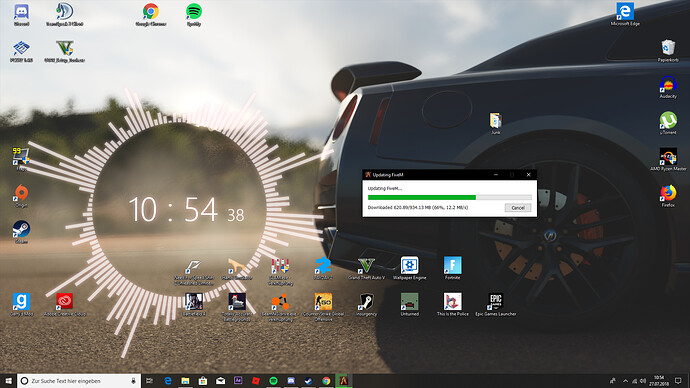
Task: Launch Battlefield 4 desktop shortcut
Action: pyautogui.click(x=194, y=304)
